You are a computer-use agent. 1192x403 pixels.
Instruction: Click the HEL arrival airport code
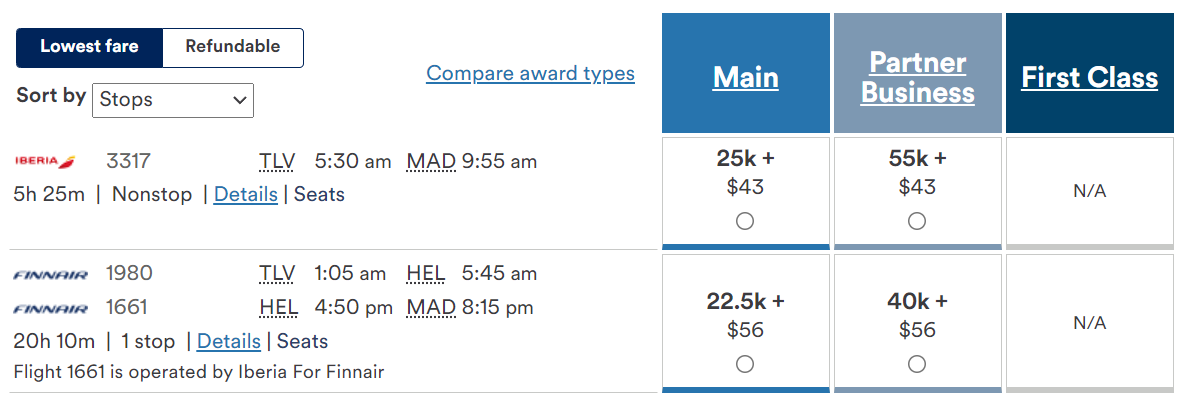coord(425,273)
